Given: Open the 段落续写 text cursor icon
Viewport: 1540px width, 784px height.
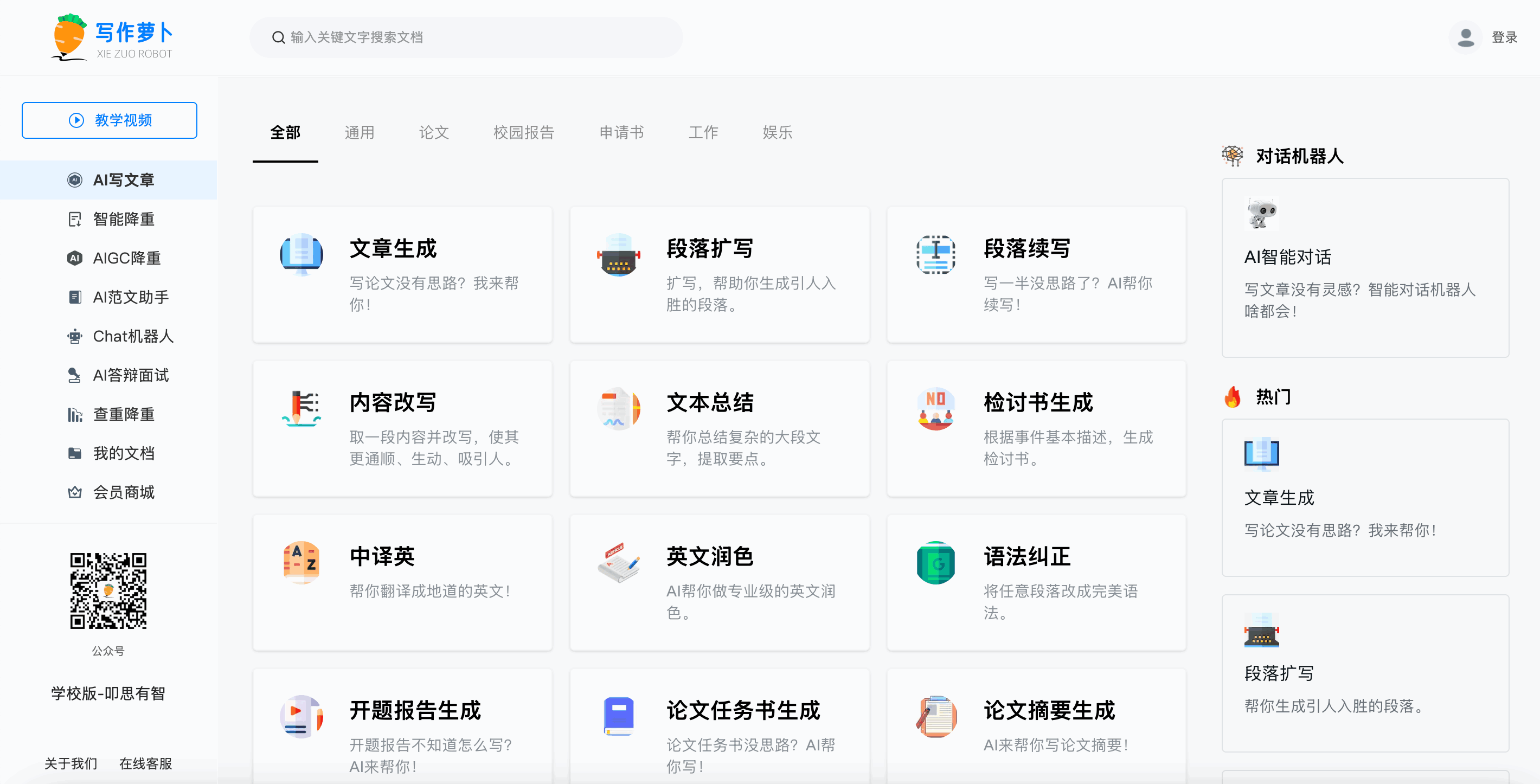Looking at the screenshot, I should 935,255.
